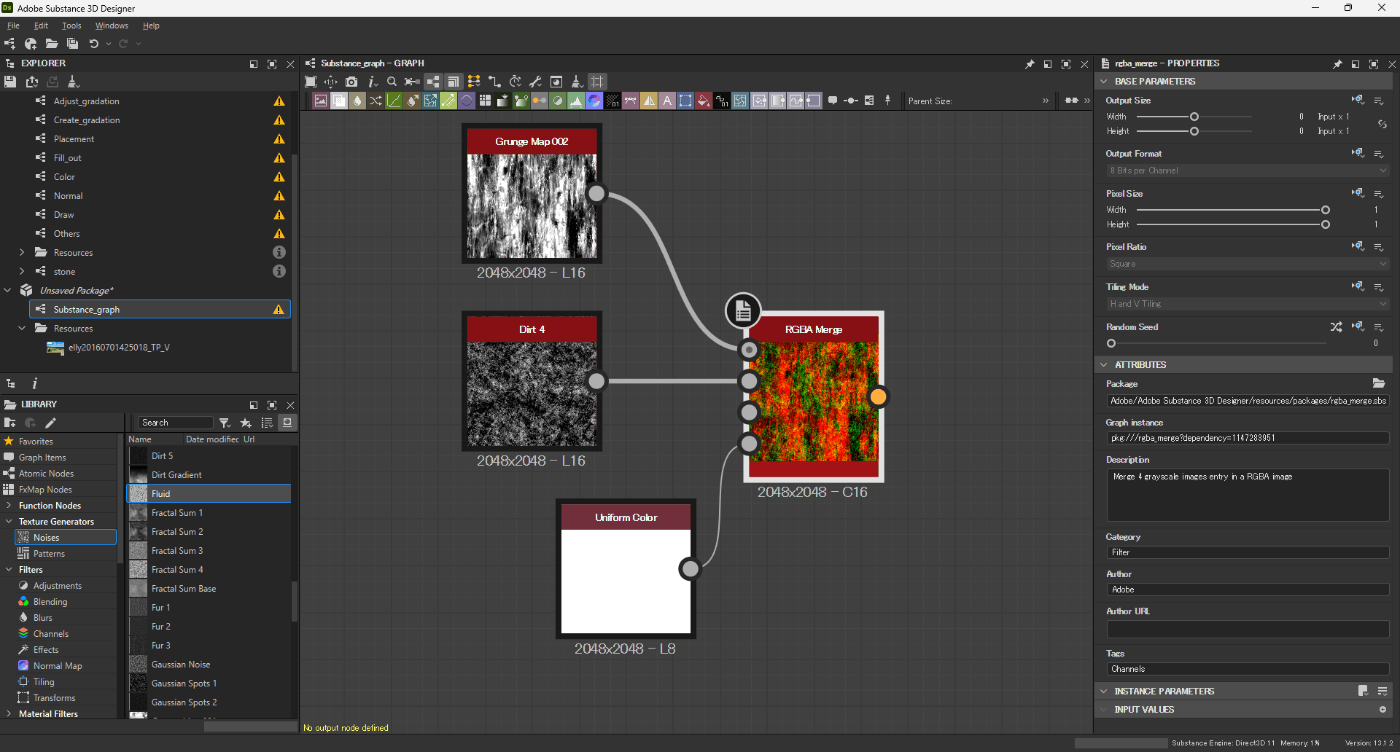The image size is (1400, 752).
Task: Select the Fractal Sum 1 library item
Action: click(209, 513)
